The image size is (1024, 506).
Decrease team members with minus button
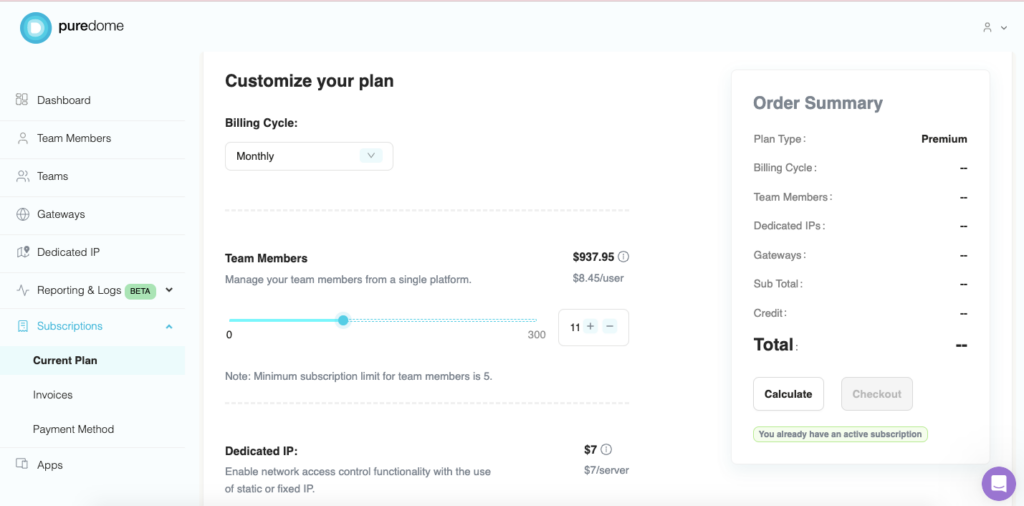tap(610, 327)
